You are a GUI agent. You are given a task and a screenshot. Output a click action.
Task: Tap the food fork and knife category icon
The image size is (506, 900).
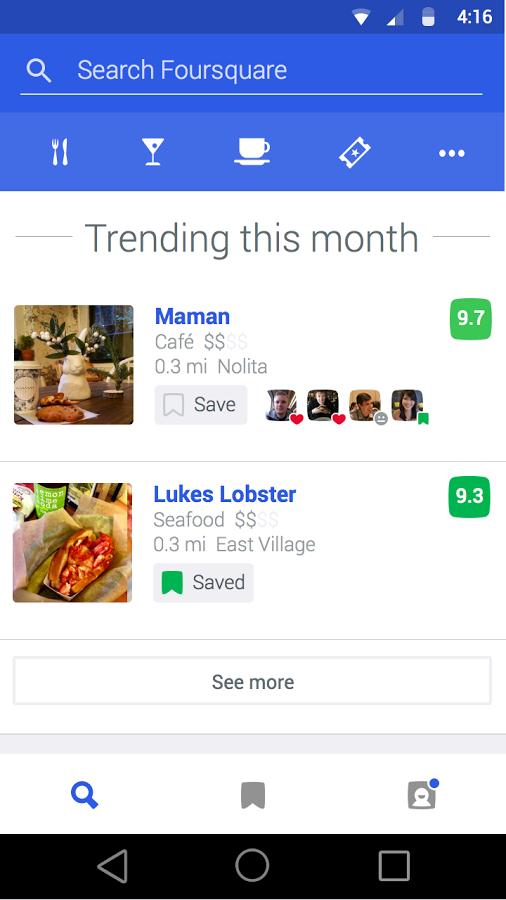click(60, 152)
